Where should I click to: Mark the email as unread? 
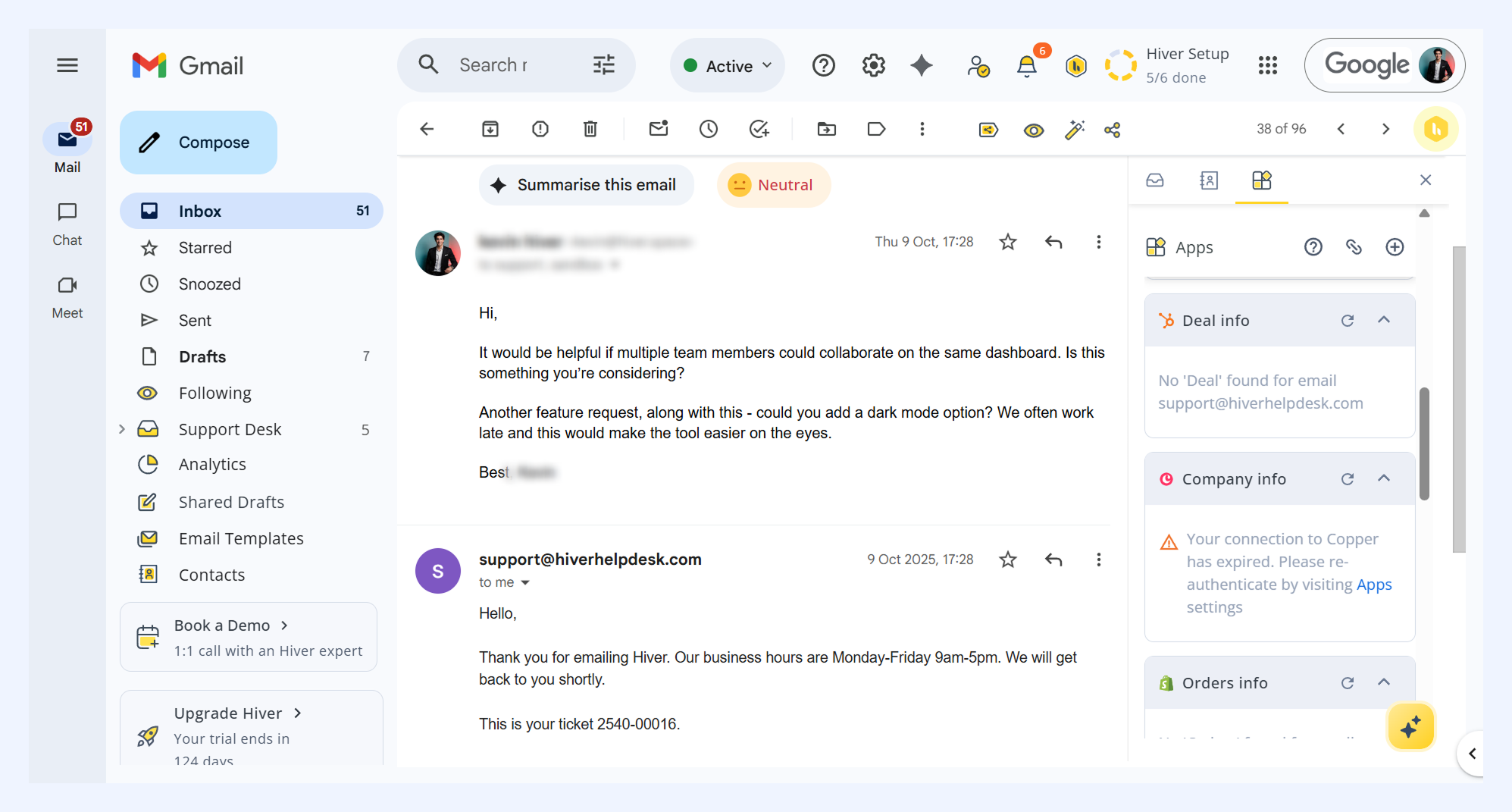coord(659,129)
